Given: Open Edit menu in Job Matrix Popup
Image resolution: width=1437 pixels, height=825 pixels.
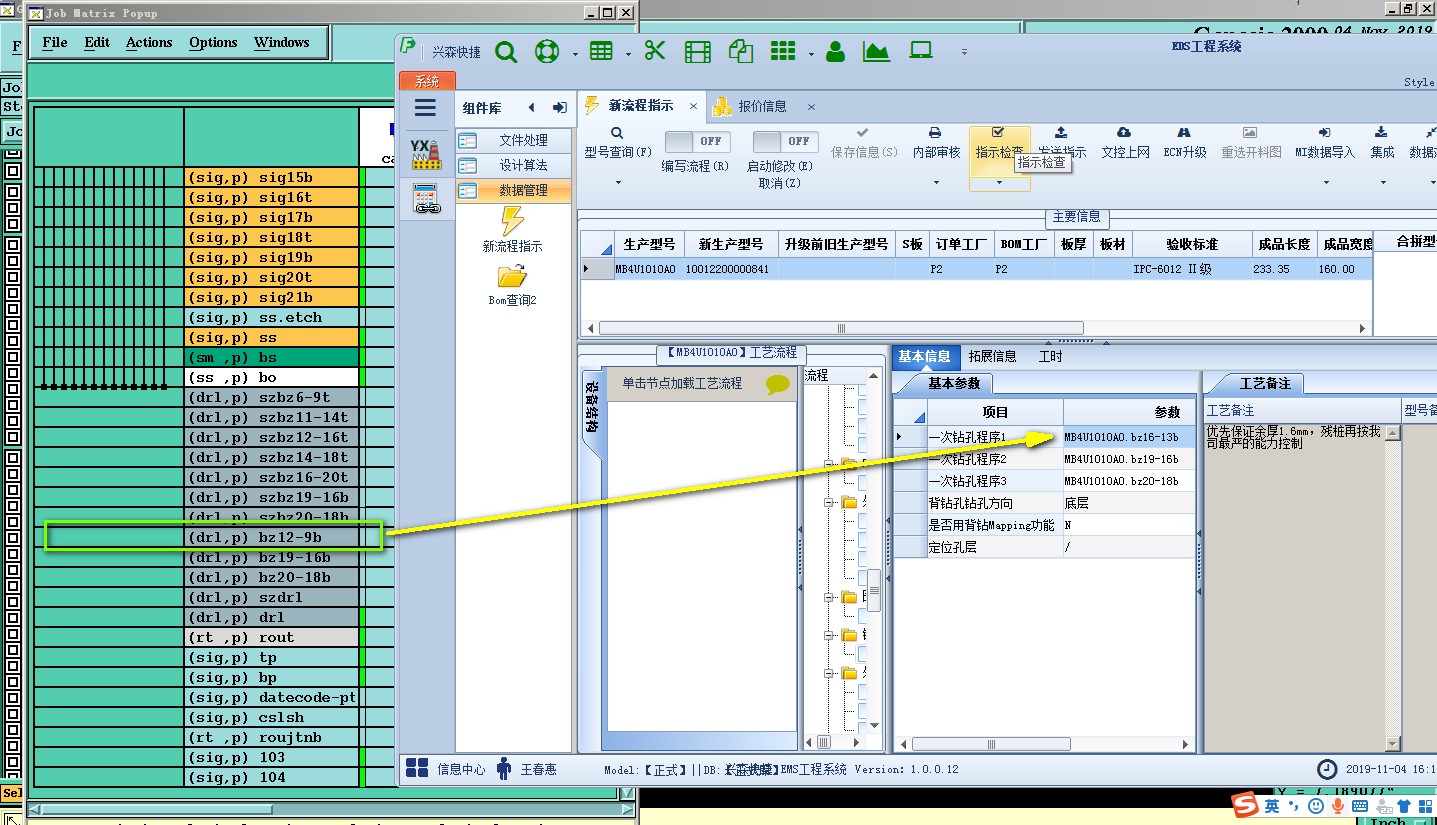Looking at the screenshot, I should tap(97, 43).
